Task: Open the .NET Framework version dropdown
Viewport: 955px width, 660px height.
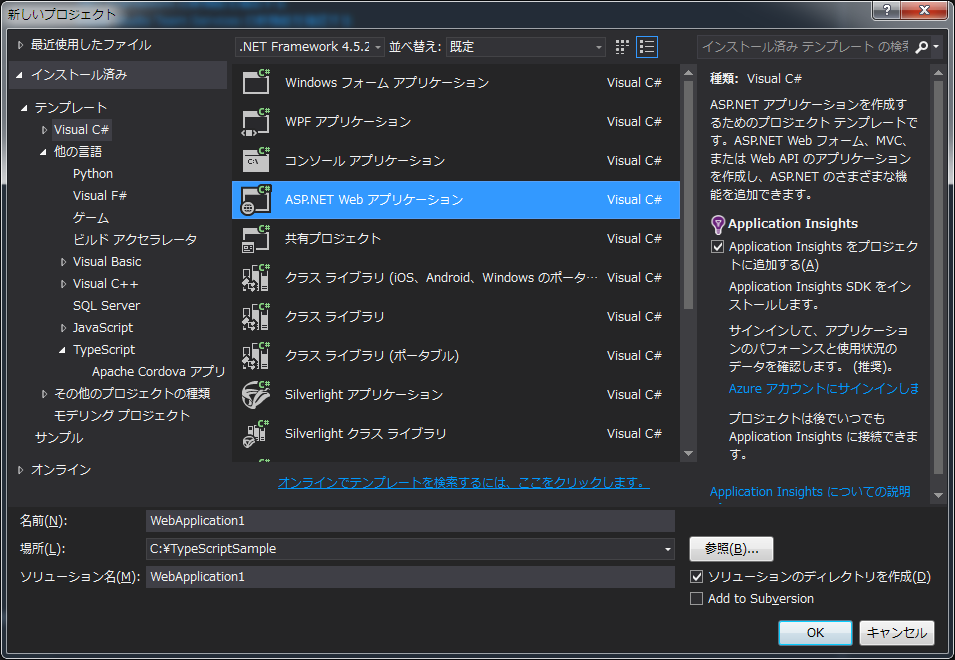Action: point(310,47)
